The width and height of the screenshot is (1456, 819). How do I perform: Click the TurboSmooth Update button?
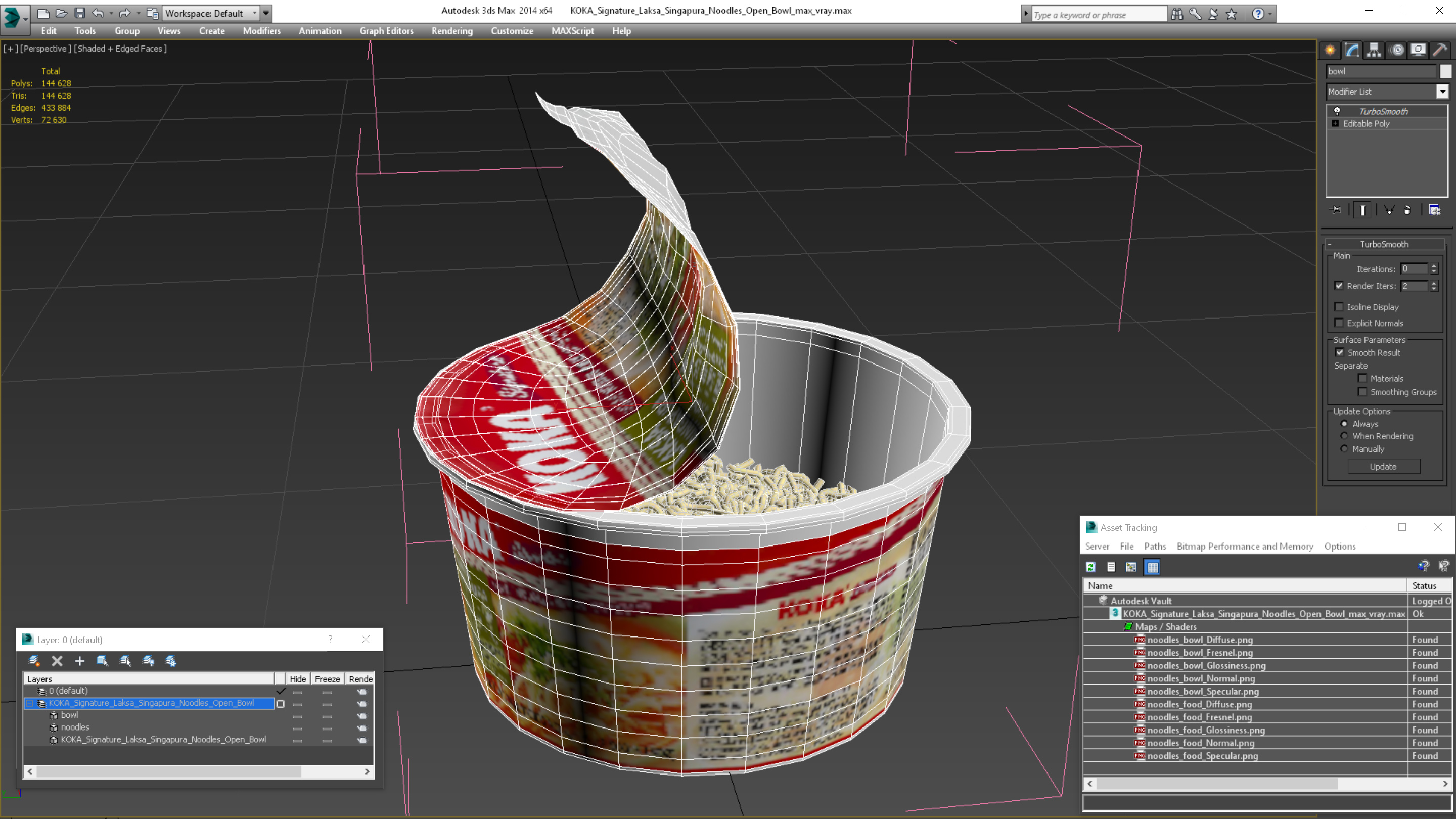point(1383,467)
